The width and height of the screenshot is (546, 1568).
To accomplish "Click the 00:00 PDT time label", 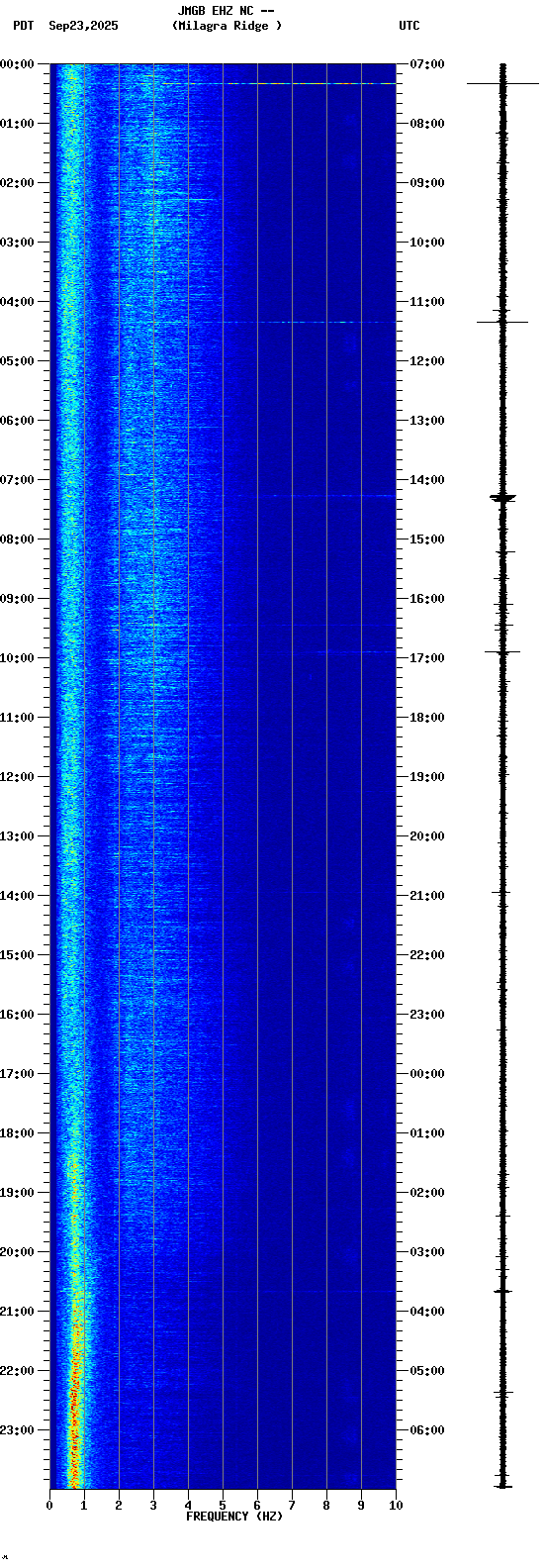I will click(x=17, y=64).
